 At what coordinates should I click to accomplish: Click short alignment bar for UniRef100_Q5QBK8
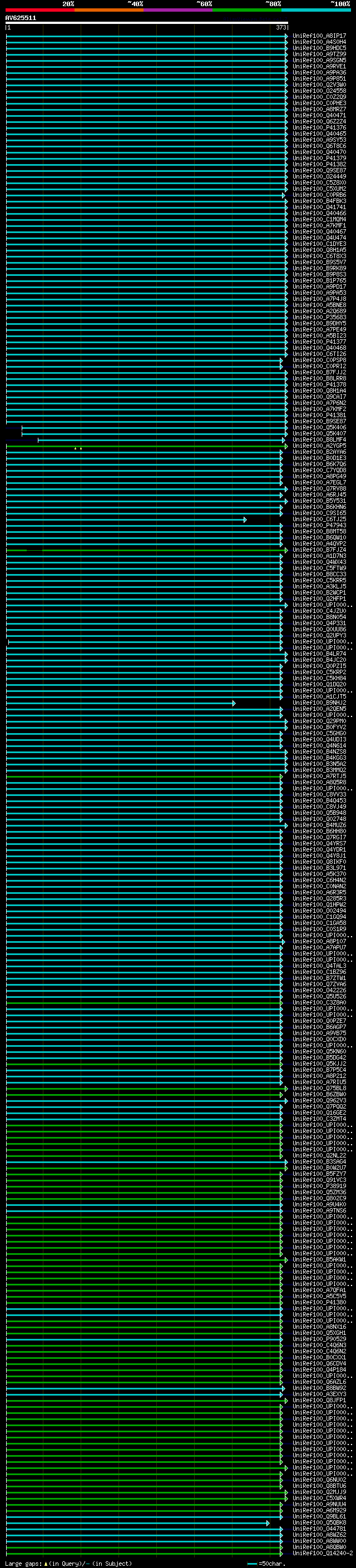click(x=137, y=1523)
